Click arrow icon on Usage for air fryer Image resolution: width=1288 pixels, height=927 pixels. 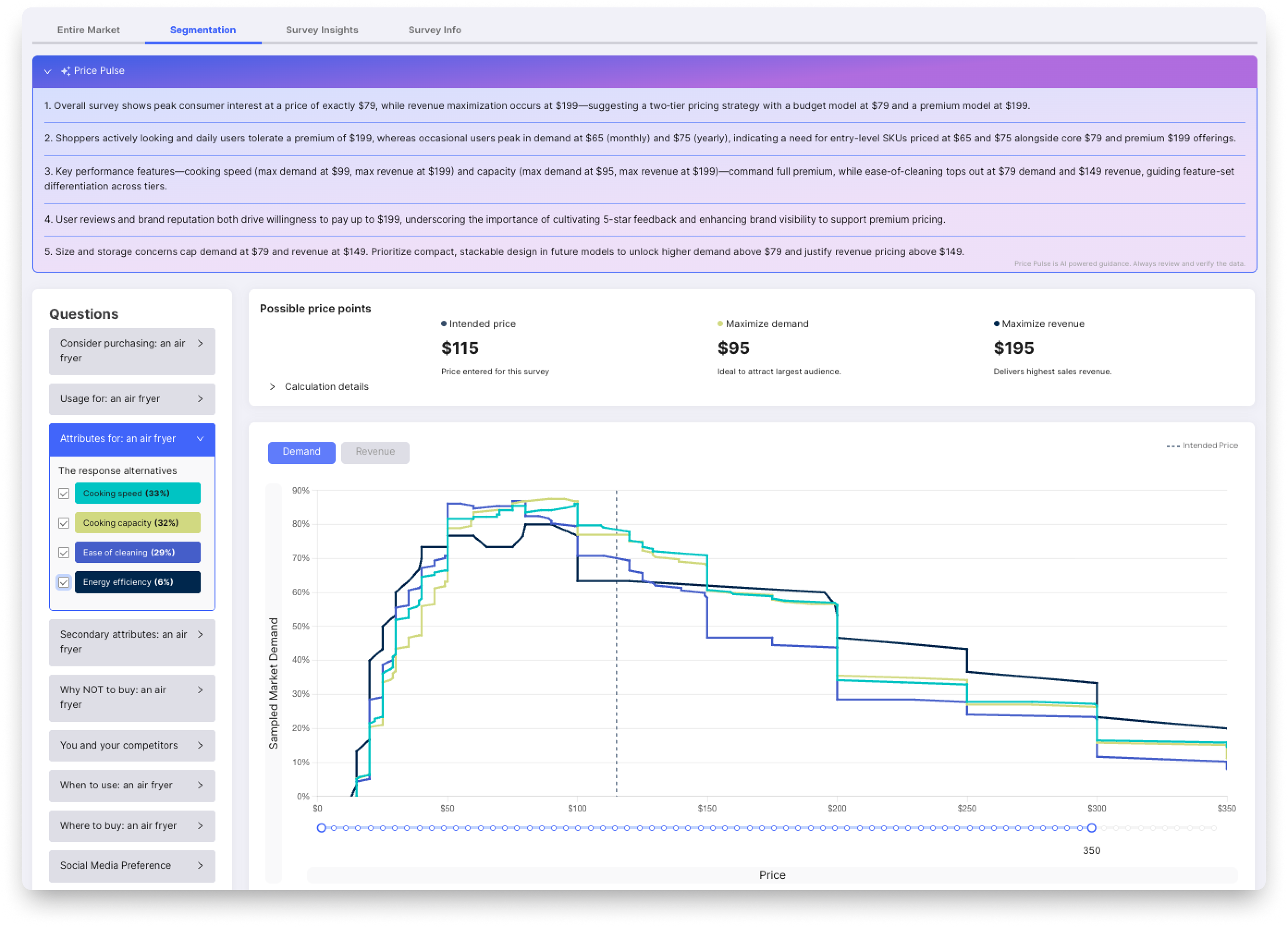click(200, 399)
